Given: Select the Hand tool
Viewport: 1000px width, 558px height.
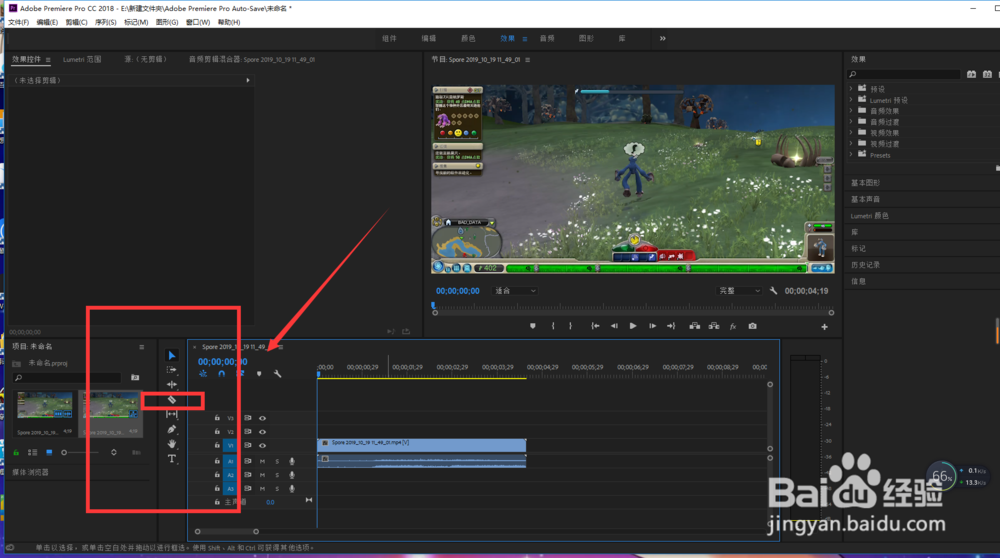Looking at the screenshot, I should click(172, 444).
